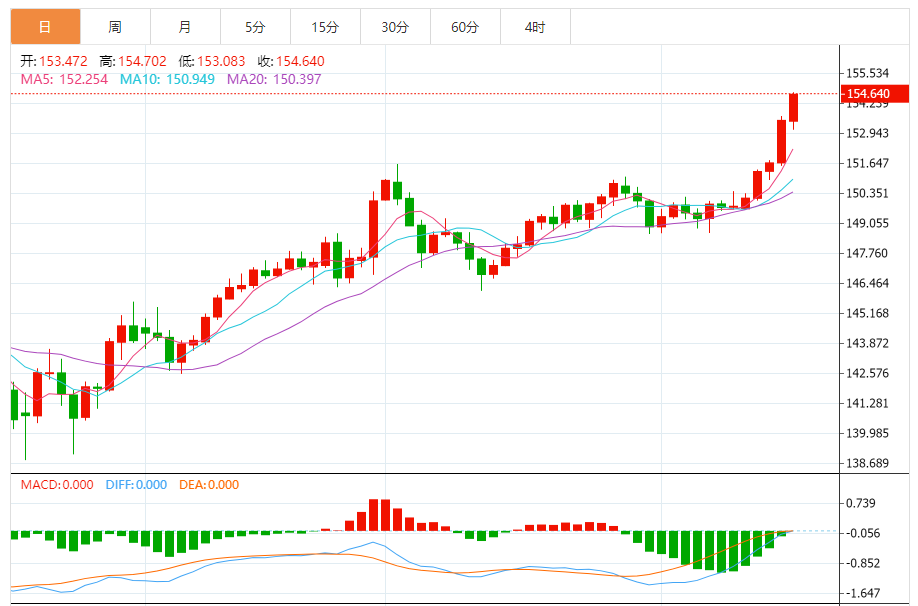Click the 152.943 price axis label
918x606 pixels.
[x=868, y=133]
